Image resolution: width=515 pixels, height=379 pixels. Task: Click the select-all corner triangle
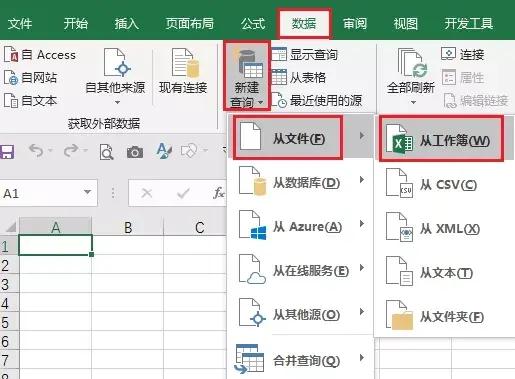pos(10,227)
